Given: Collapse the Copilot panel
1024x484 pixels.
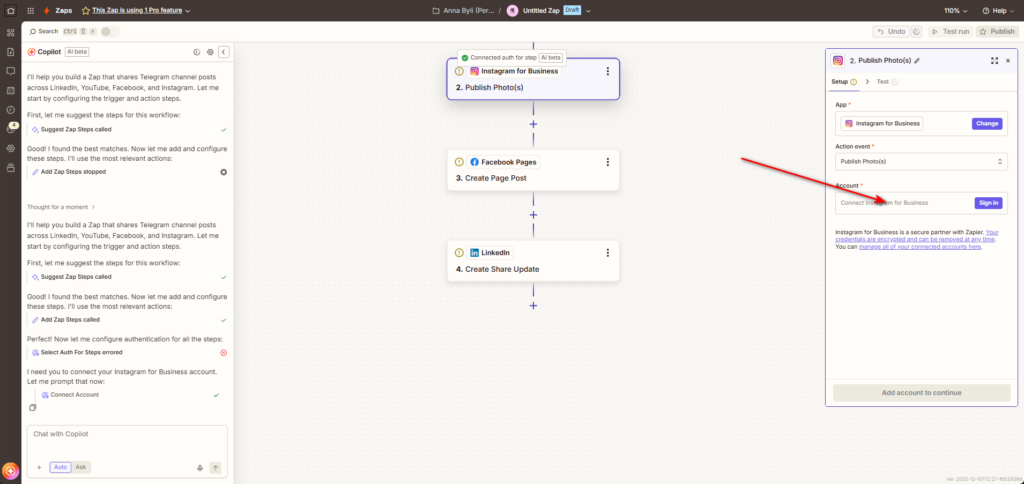Looking at the screenshot, I should (224, 52).
